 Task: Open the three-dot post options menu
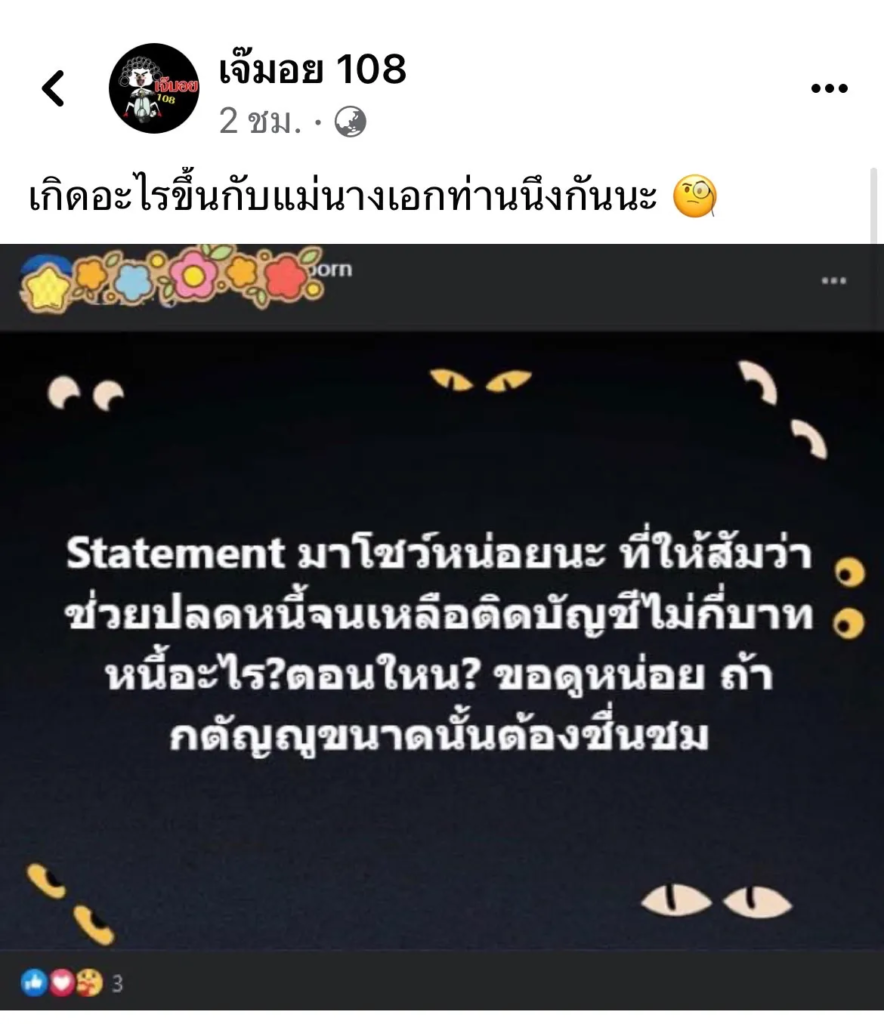point(829,88)
